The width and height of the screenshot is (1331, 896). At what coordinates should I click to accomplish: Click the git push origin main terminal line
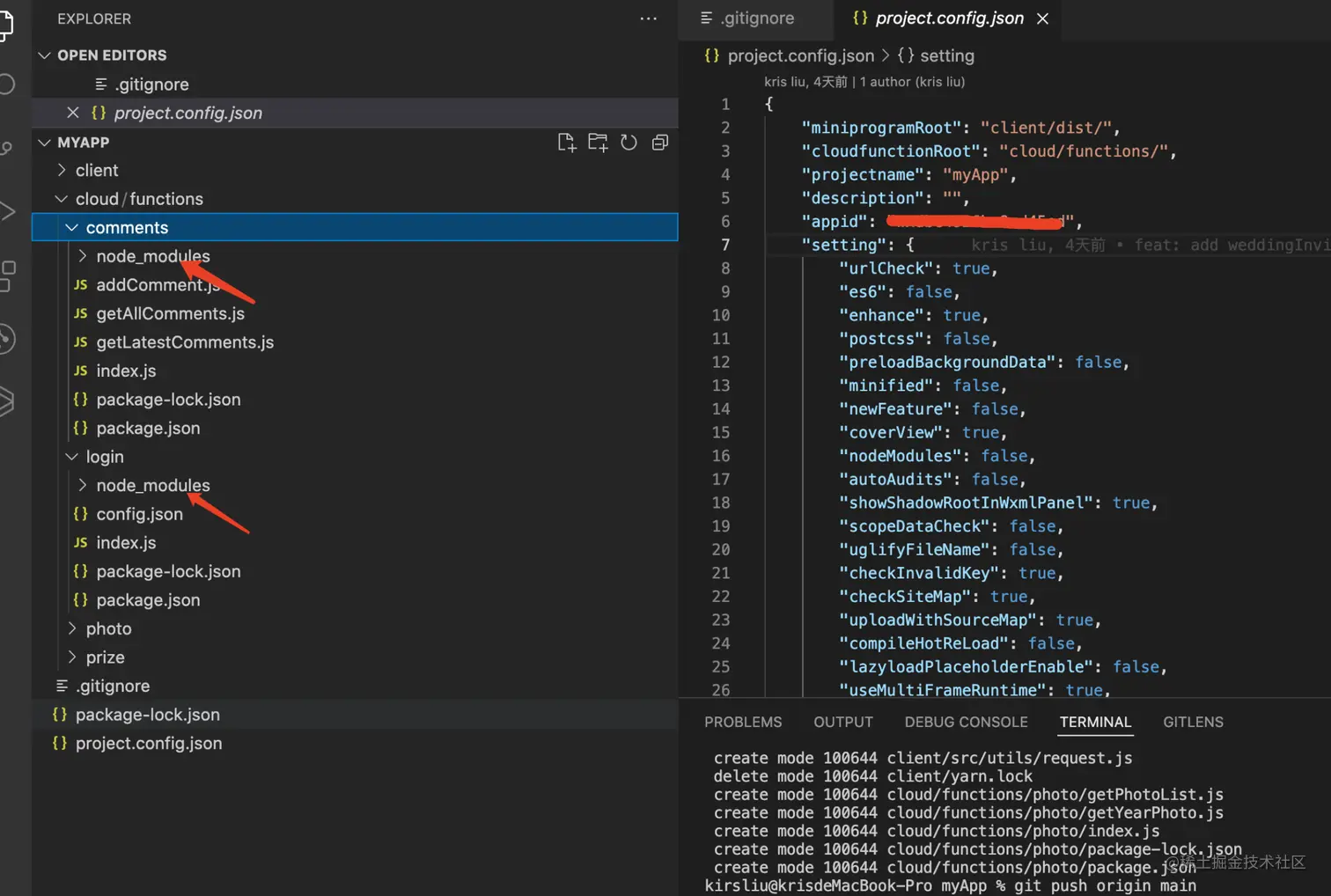click(x=950, y=885)
